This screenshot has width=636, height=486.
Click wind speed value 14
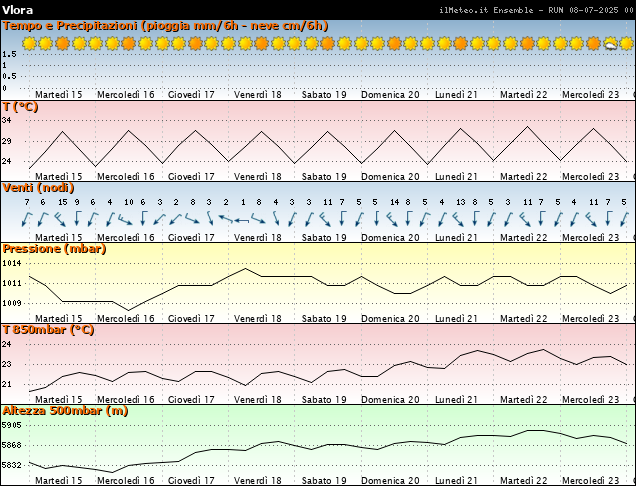click(394, 202)
